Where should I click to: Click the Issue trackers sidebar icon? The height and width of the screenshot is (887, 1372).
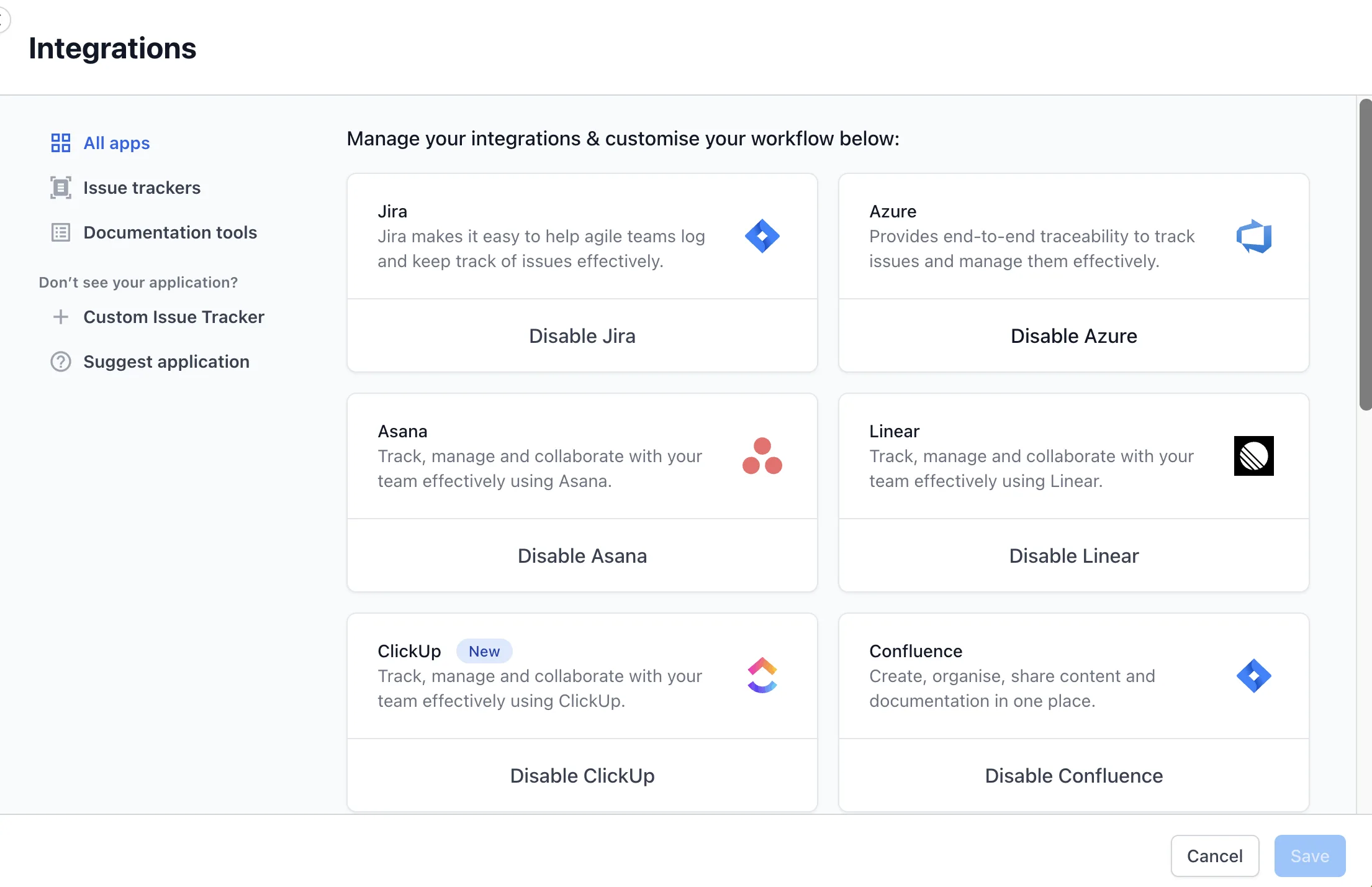[x=60, y=188]
